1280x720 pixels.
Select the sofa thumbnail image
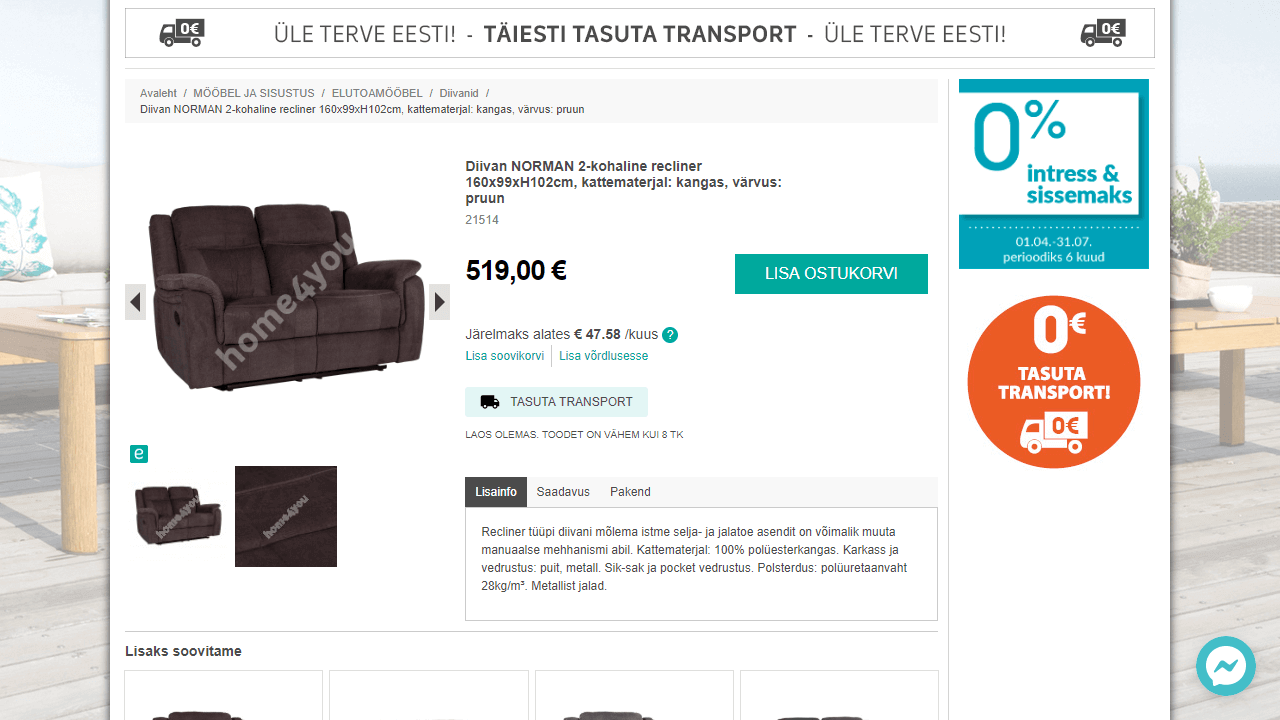pyautogui.click(x=178, y=516)
